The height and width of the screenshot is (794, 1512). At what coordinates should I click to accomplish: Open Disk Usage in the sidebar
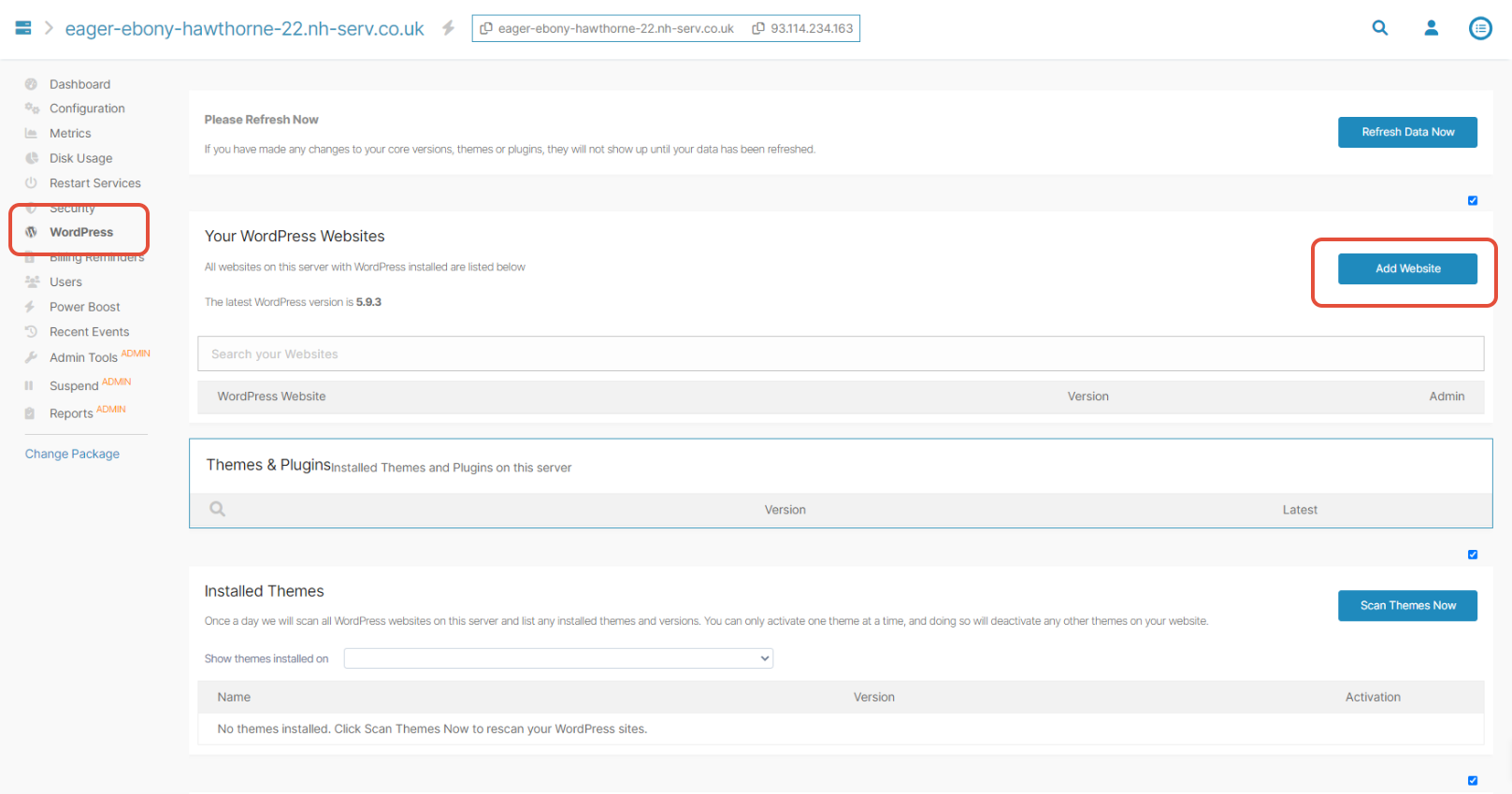[80, 158]
